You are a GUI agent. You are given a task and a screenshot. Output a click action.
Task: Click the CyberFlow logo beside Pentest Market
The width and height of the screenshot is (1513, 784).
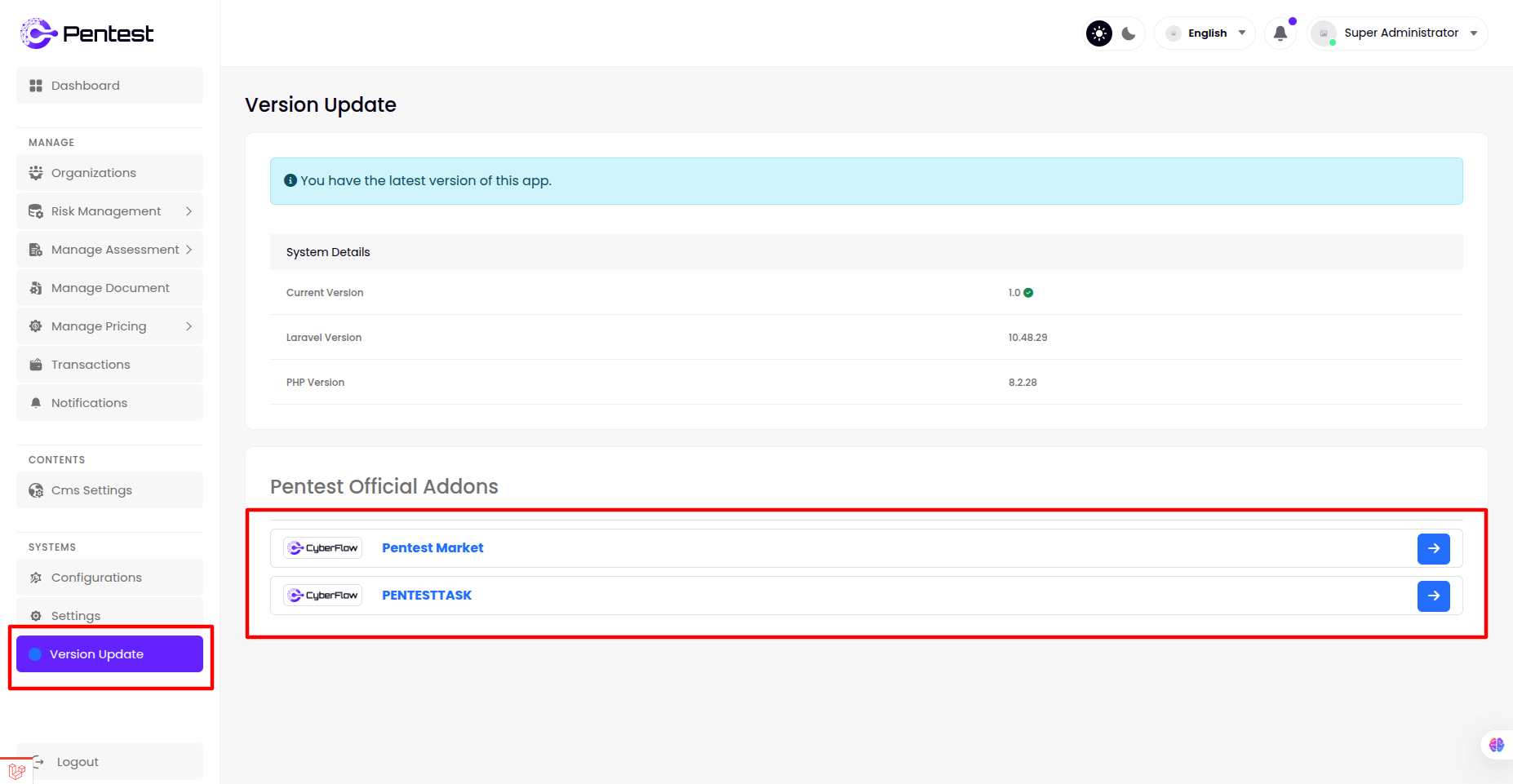point(323,548)
